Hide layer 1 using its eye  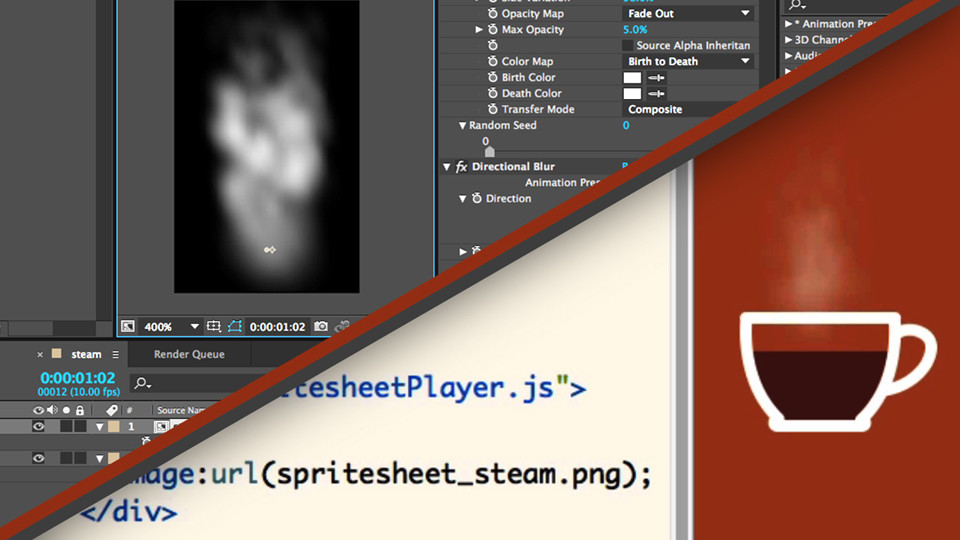(38, 426)
